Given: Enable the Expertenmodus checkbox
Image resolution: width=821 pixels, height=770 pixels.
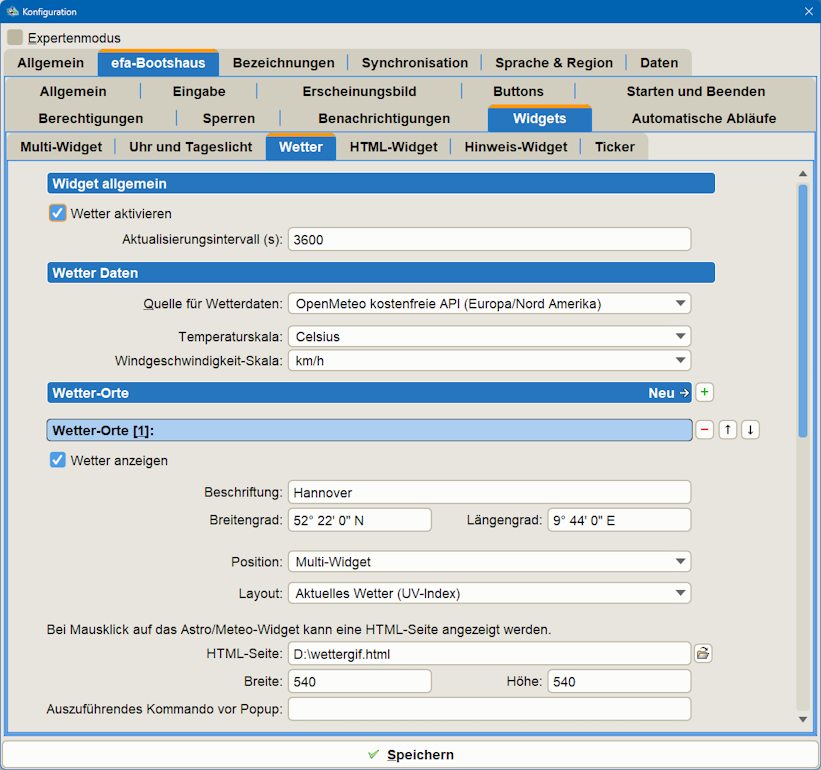Looking at the screenshot, I should click(15, 38).
